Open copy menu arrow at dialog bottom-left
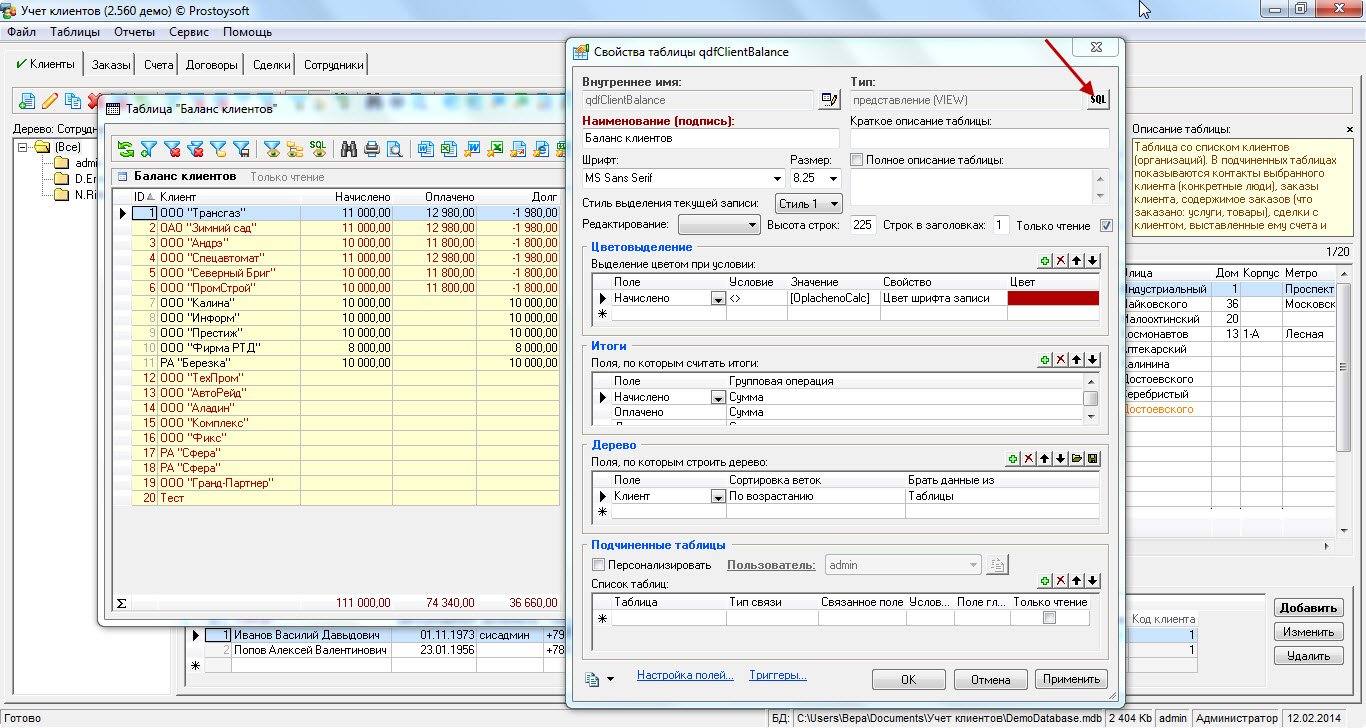The image size is (1366, 728). 611,679
